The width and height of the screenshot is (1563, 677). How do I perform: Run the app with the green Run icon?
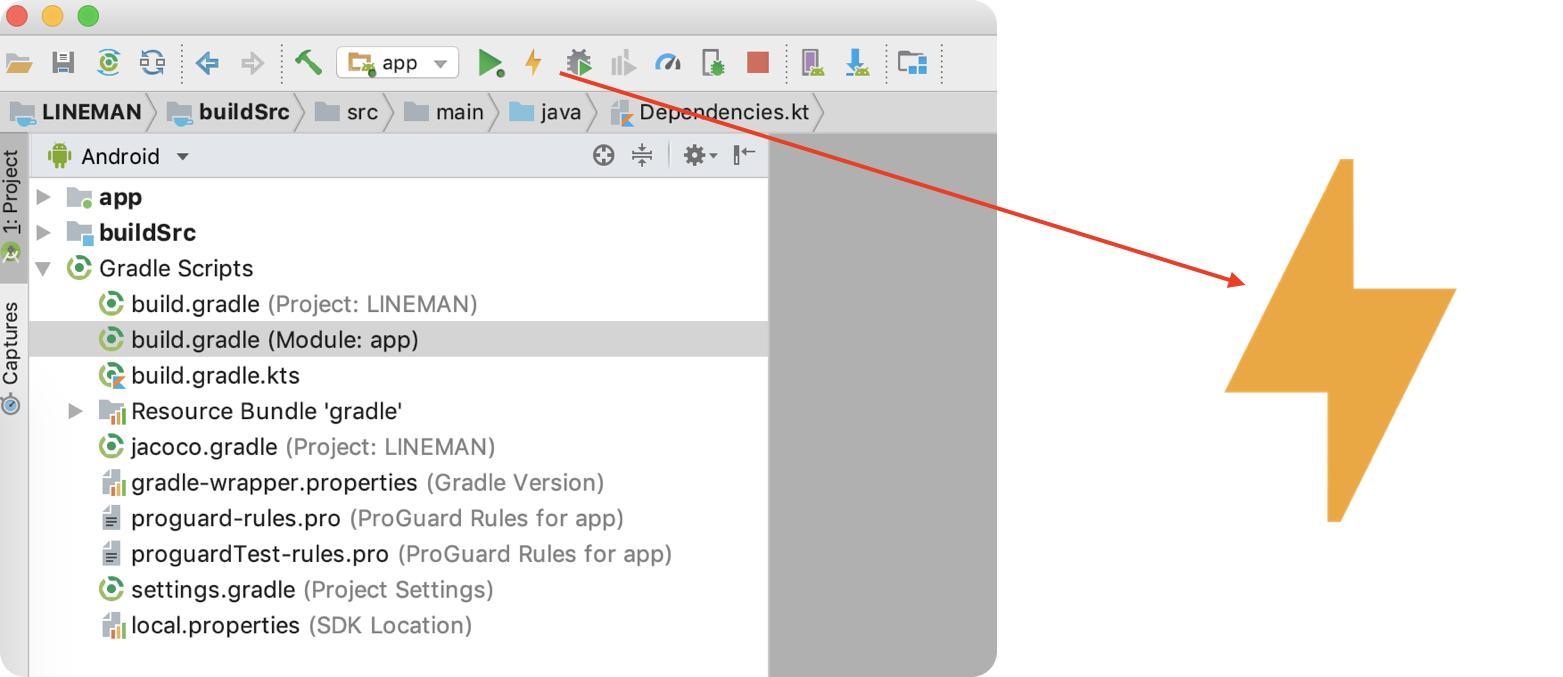(491, 62)
